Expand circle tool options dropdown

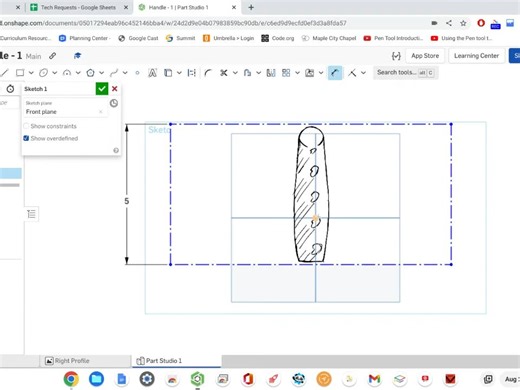pyautogui.click(x=55, y=72)
